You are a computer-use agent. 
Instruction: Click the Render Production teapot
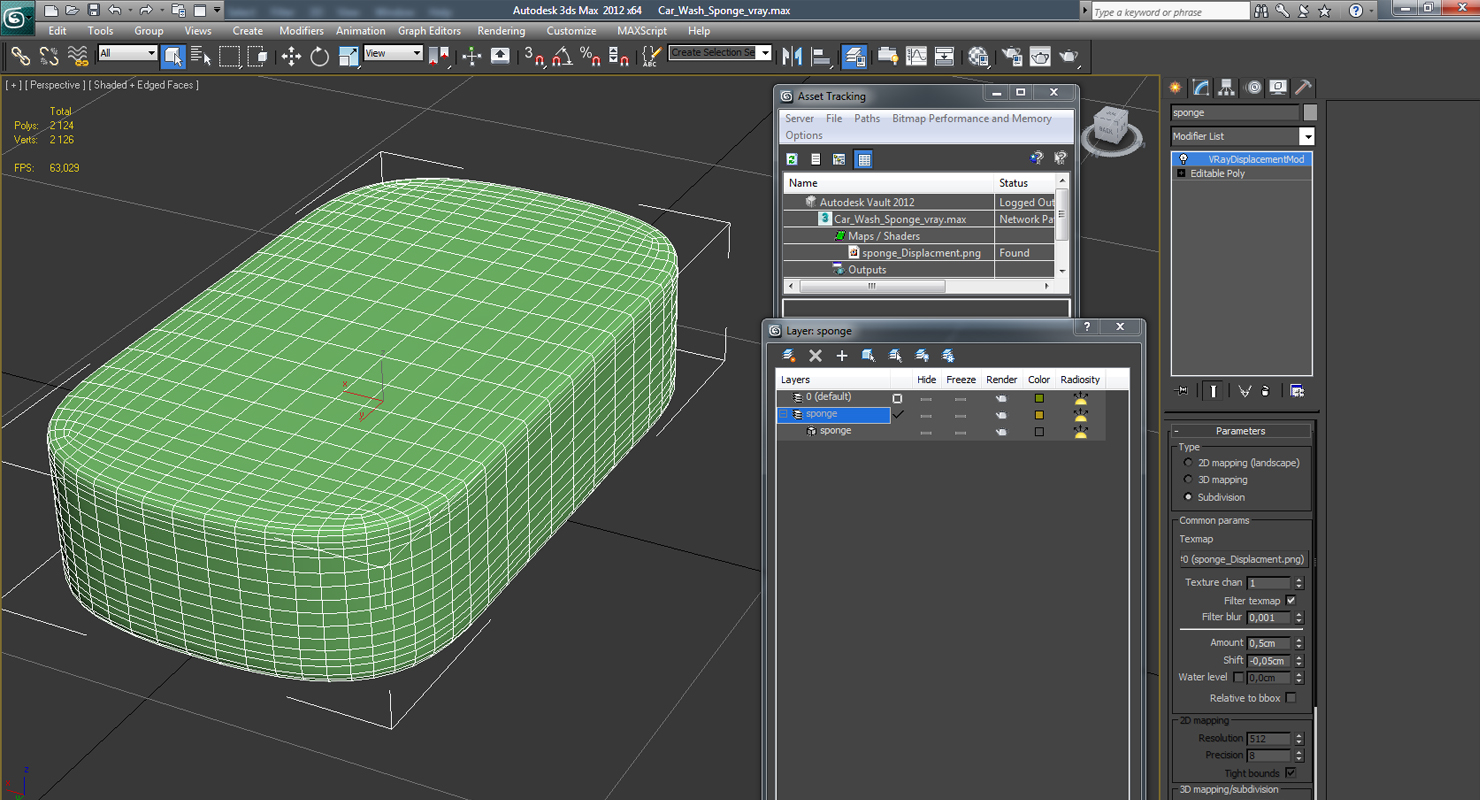tap(1069, 56)
